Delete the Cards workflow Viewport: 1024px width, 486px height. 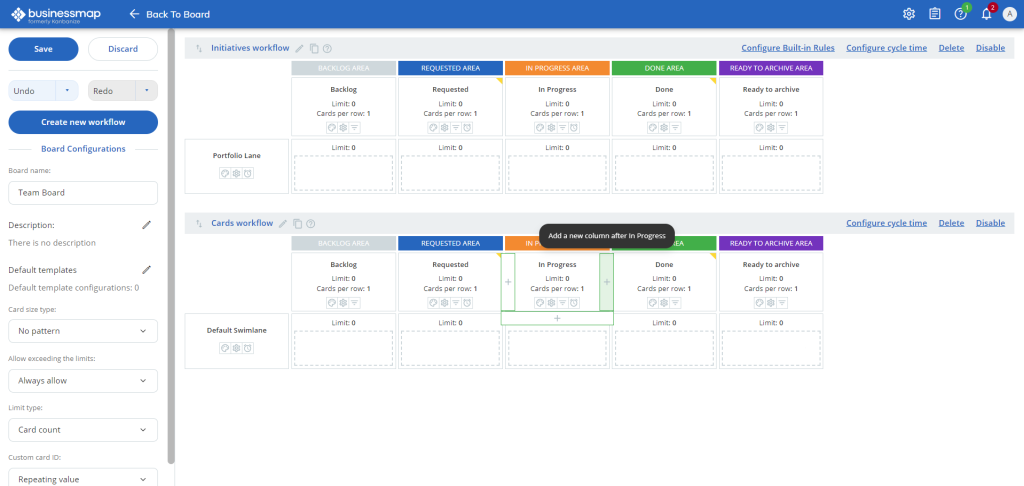pyautogui.click(x=951, y=223)
